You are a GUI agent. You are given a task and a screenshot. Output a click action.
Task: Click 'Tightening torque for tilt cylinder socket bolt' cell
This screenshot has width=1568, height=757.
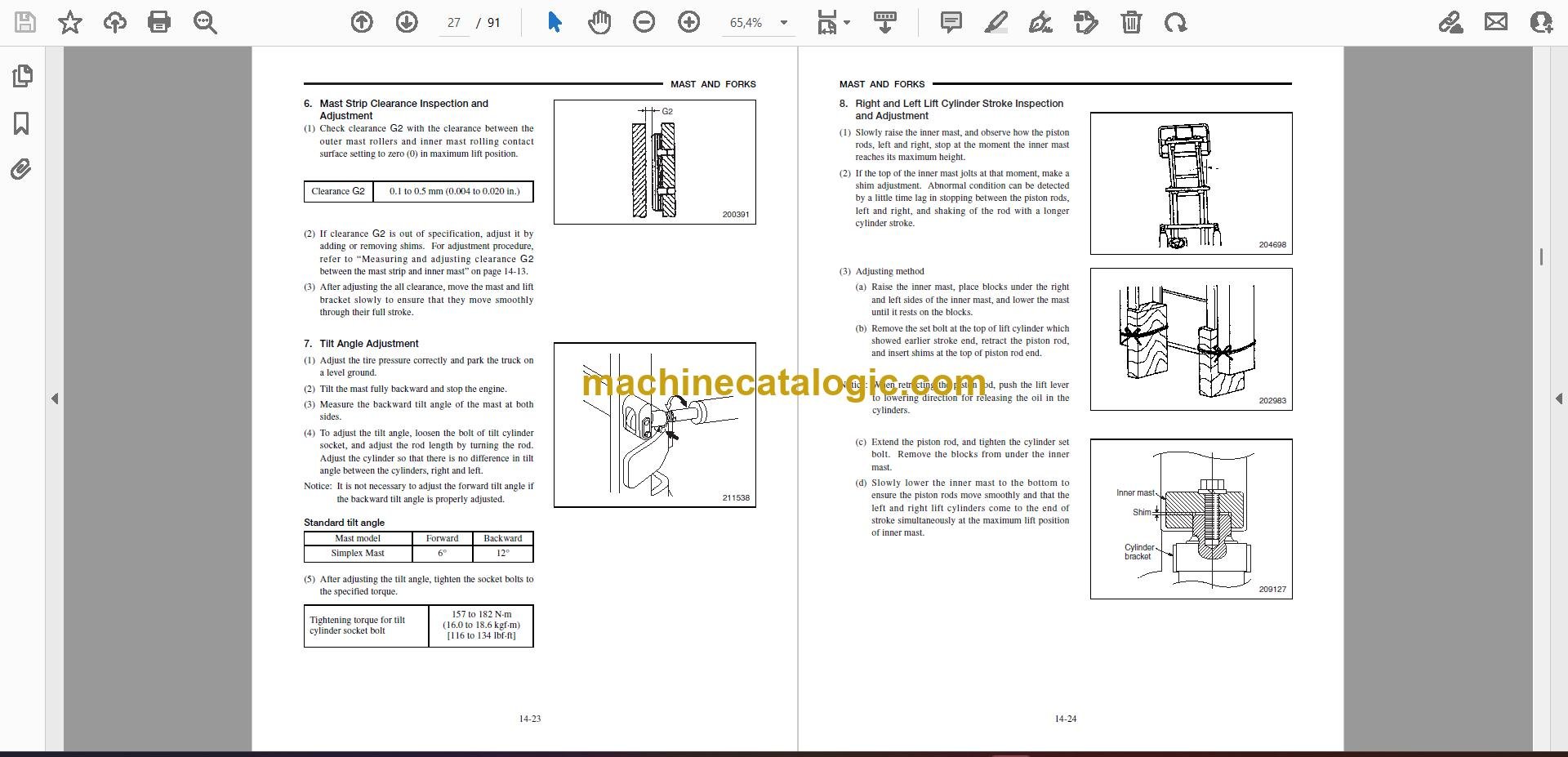pos(367,626)
